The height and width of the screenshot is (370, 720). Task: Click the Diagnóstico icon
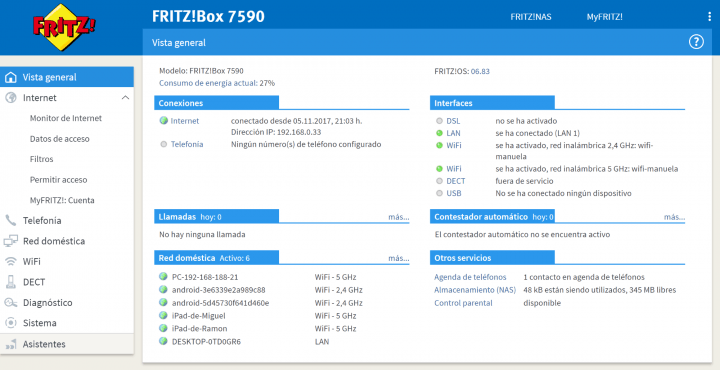(11, 303)
